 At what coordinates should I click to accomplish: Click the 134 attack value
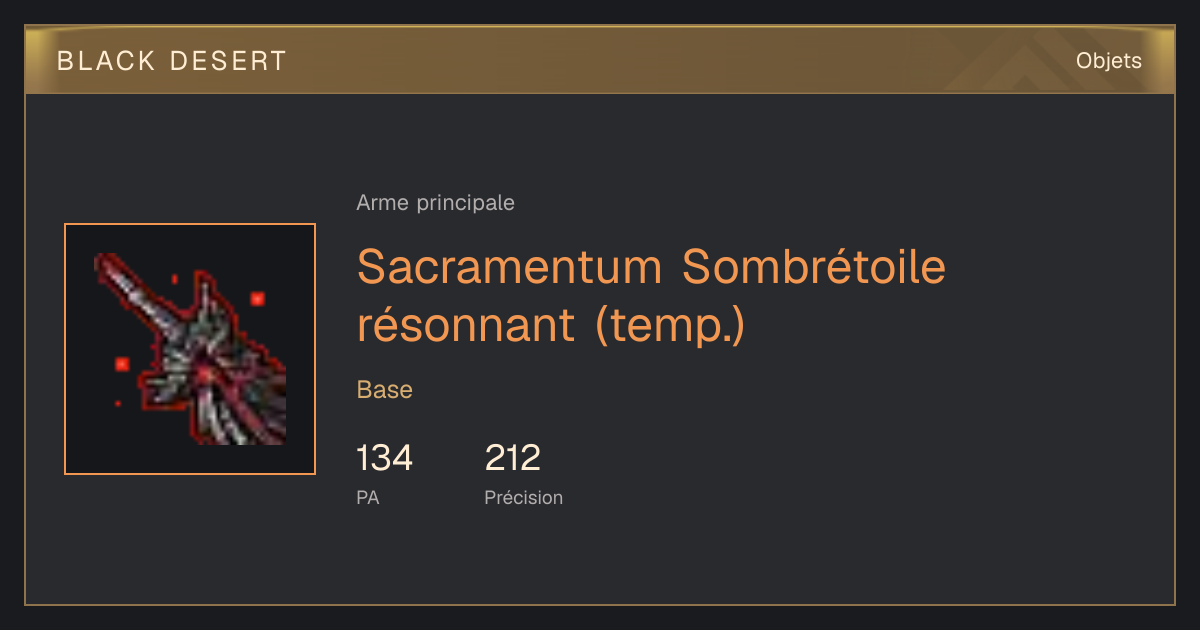[x=384, y=458]
